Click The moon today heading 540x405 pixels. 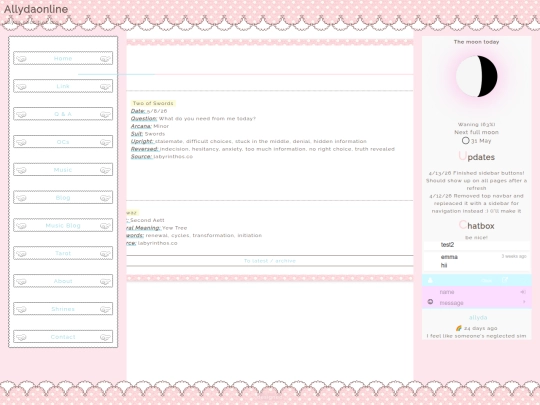[x=476, y=42]
